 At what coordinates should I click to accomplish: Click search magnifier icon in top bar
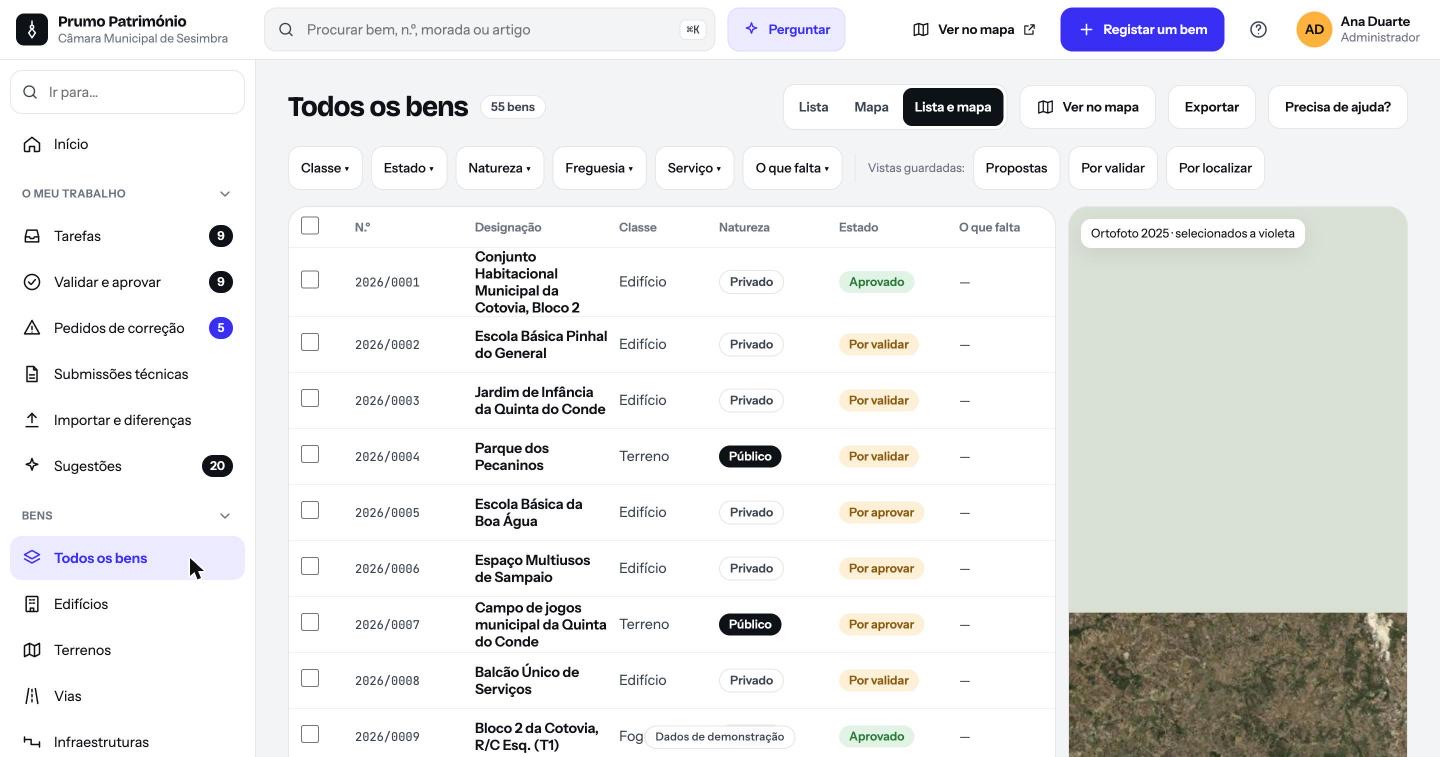pyautogui.click(x=286, y=30)
